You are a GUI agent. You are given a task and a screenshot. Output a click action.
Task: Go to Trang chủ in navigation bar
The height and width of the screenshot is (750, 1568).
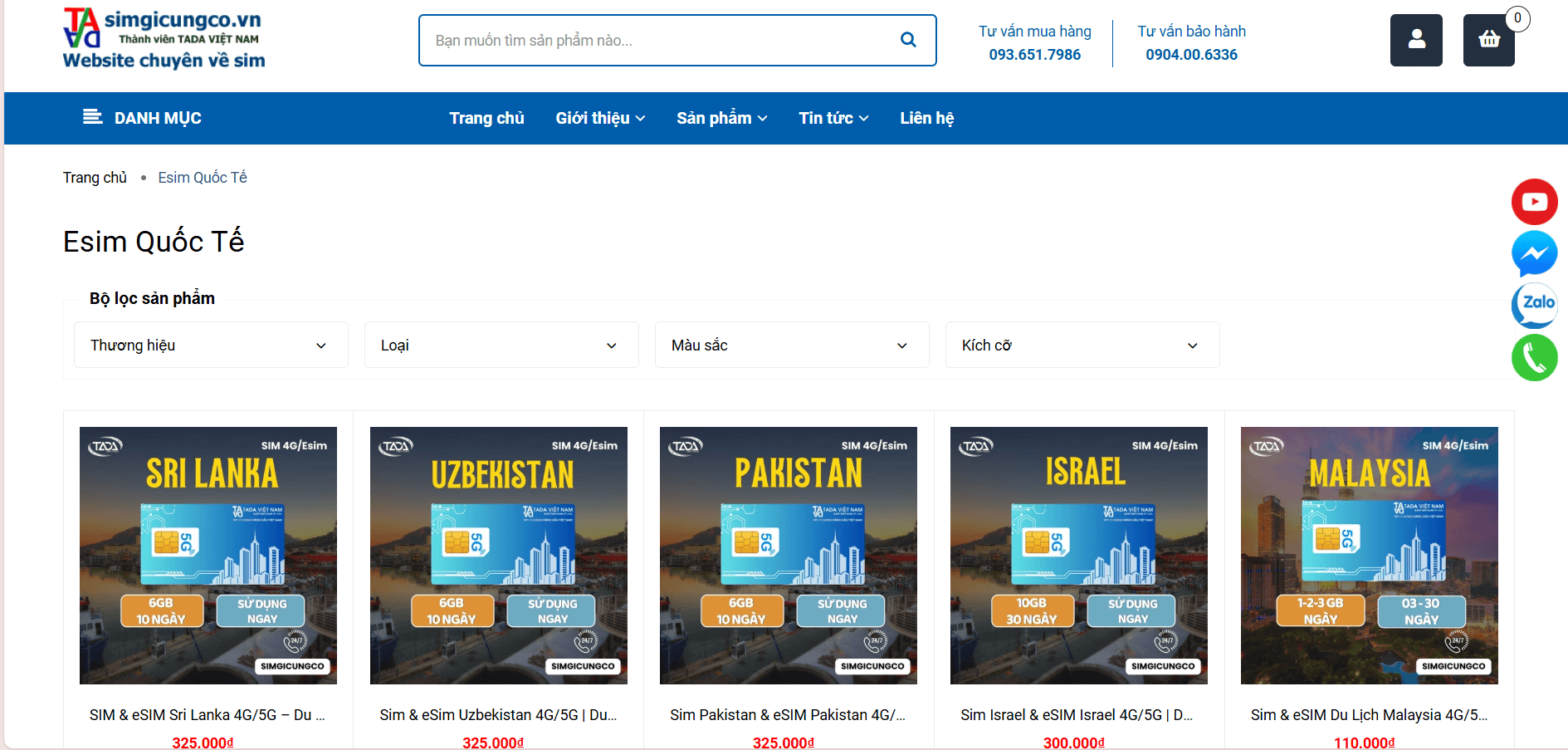click(486, 118)
